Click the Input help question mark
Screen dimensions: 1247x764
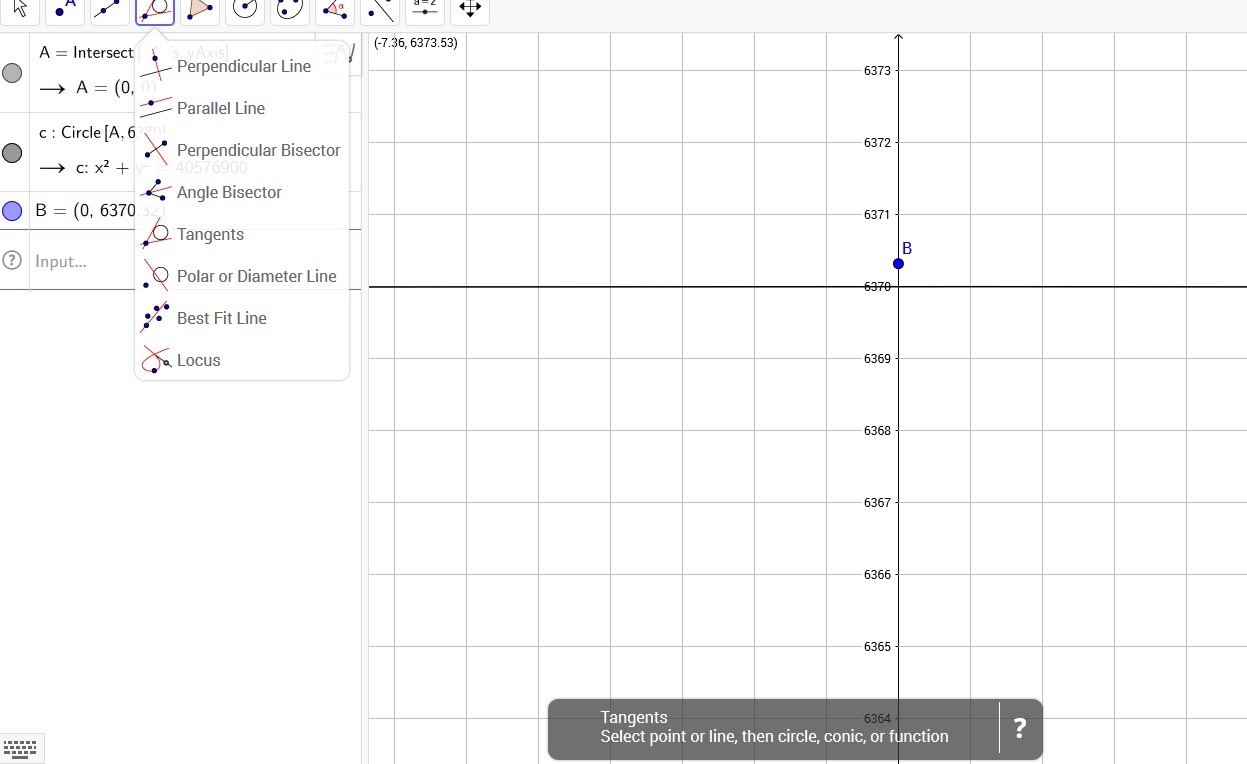(13, 261)
